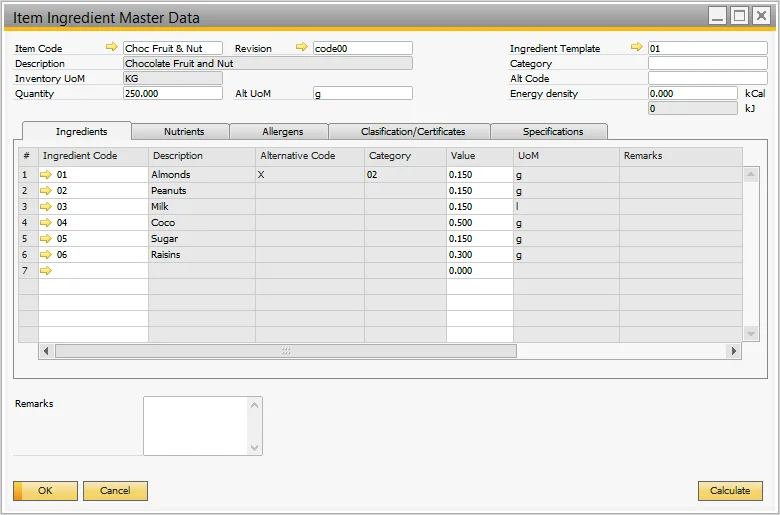Select the Value cell for Coco
Viewport: 780px width, 515px height.
coord(480,222)
